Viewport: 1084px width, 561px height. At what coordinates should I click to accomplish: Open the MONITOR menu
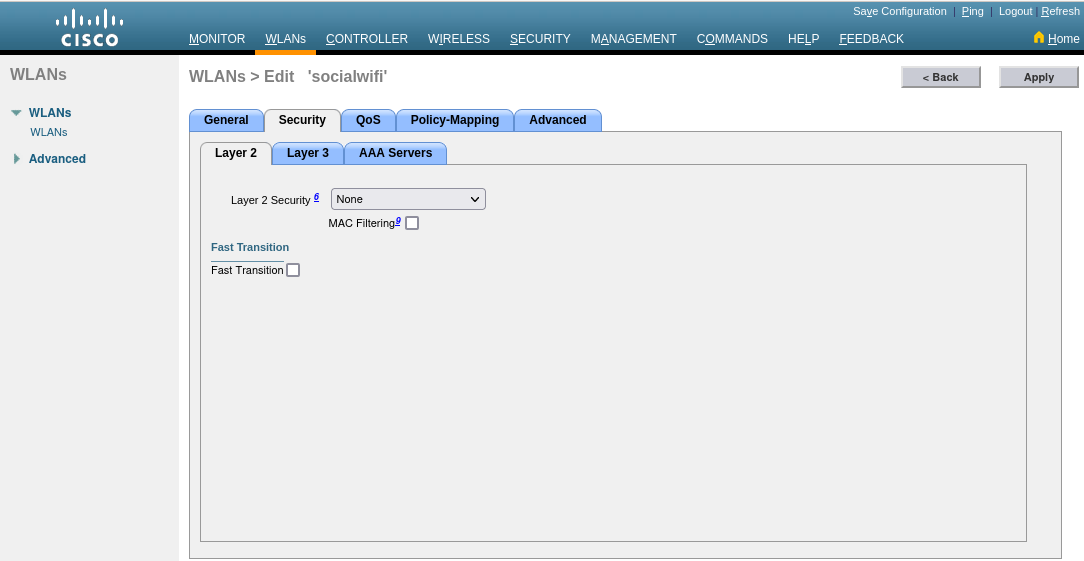pos(217,39)
